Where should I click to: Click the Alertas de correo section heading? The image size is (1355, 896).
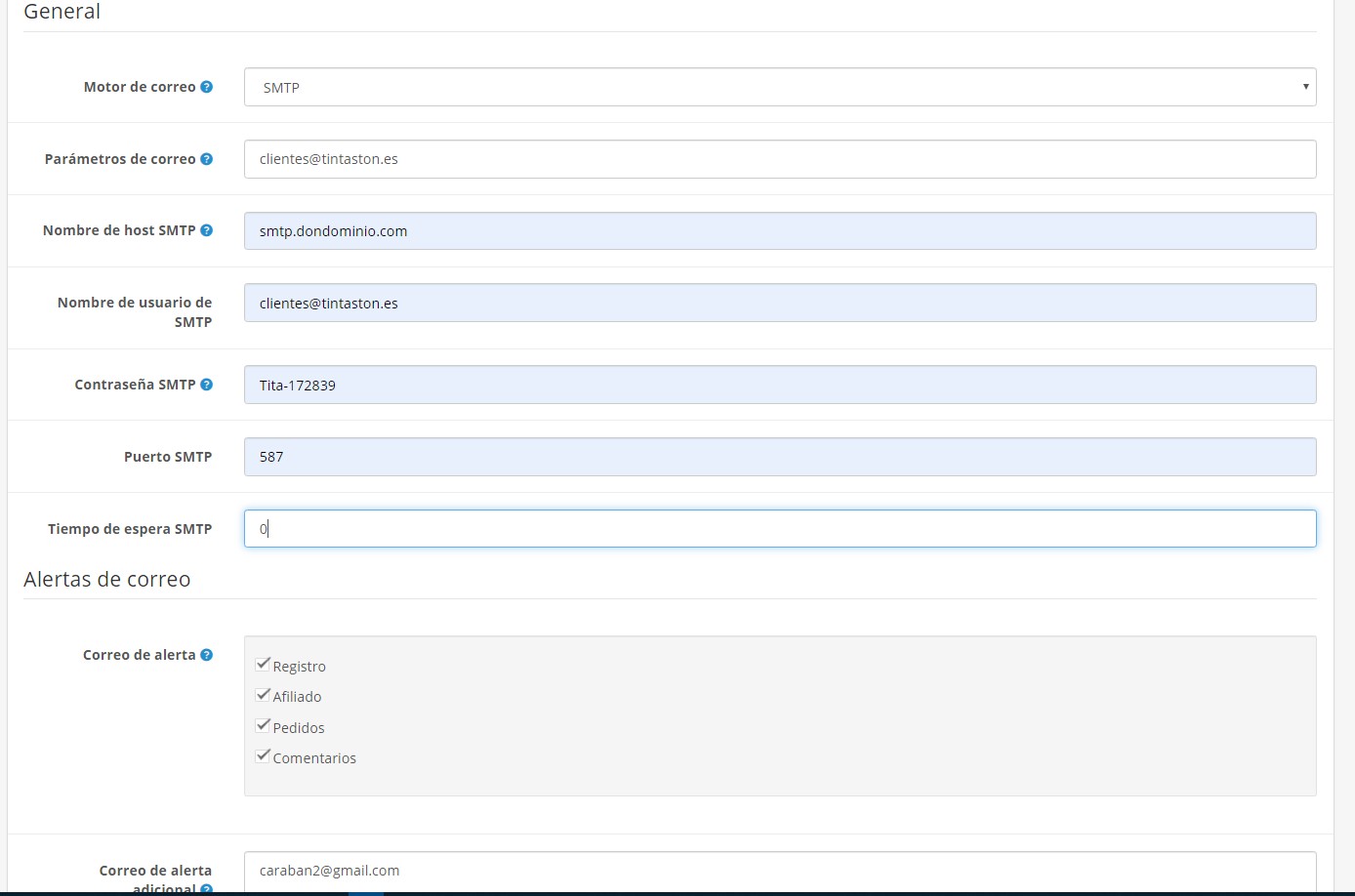point(107,579)
